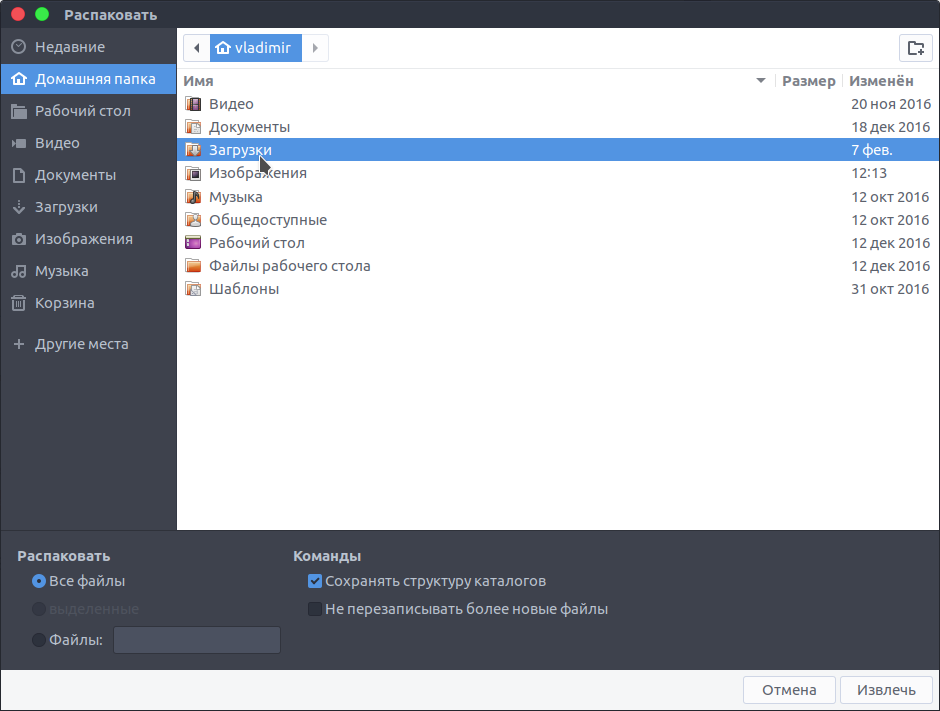This screenshot has height=711, width=940.
Task: Select the выделенные radio button
Action: pos(39,609)
